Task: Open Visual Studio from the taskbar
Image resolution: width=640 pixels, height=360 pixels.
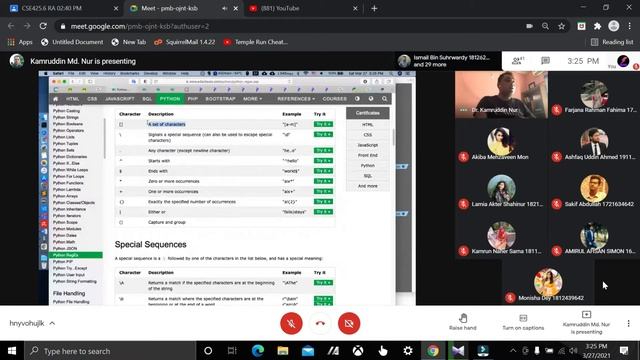Action: (458, 351)
